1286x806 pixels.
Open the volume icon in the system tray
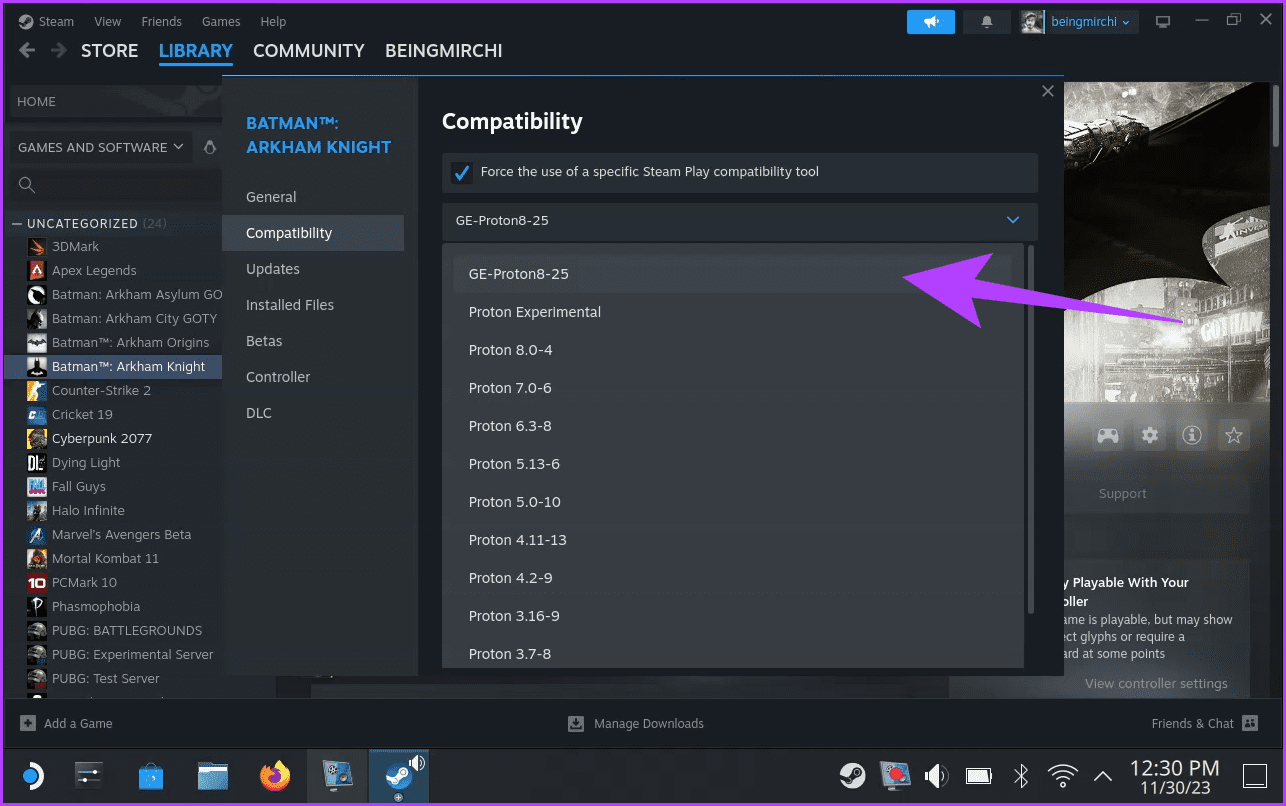tap(936, 775)
